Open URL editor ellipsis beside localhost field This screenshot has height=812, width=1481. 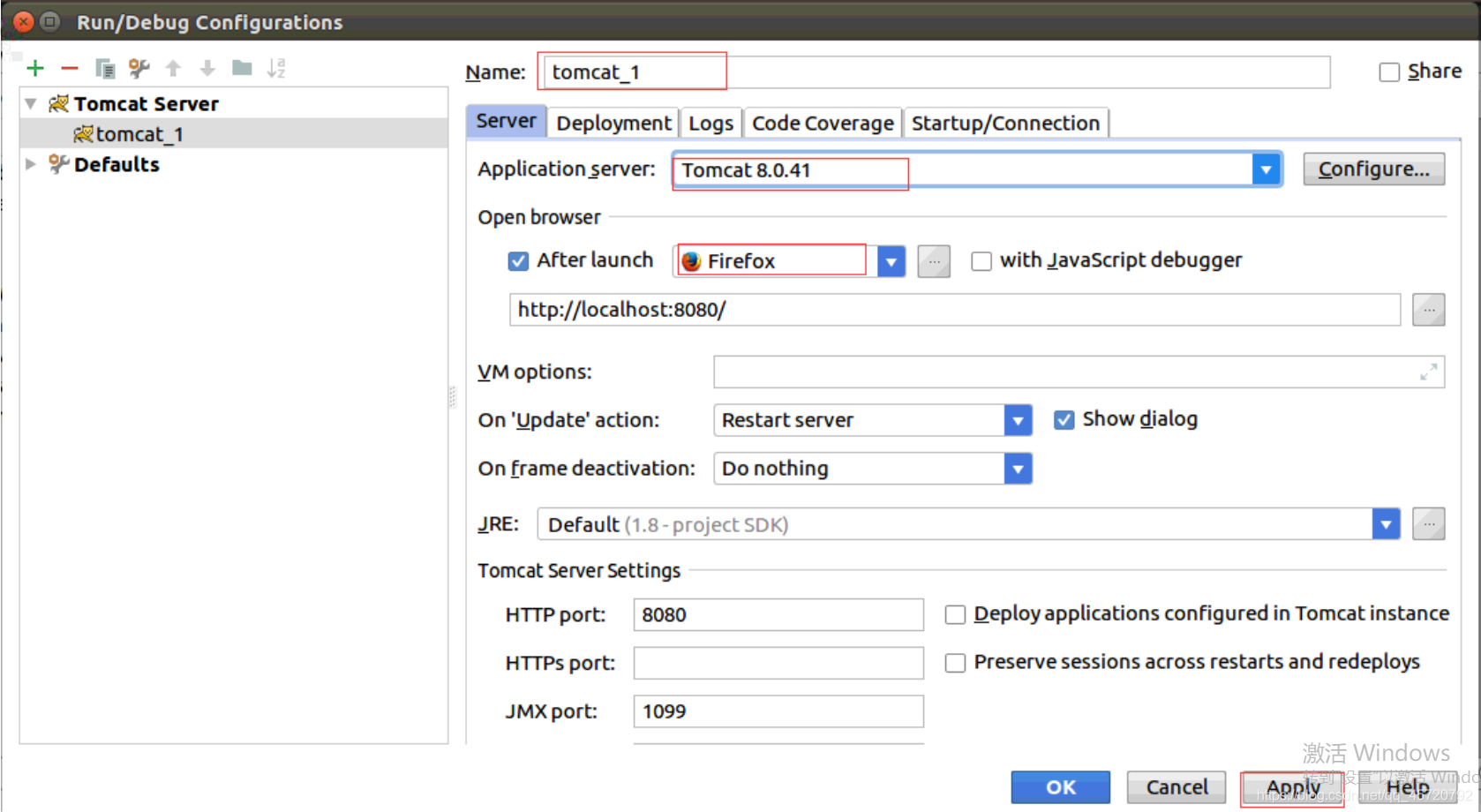click(1429, 310)
